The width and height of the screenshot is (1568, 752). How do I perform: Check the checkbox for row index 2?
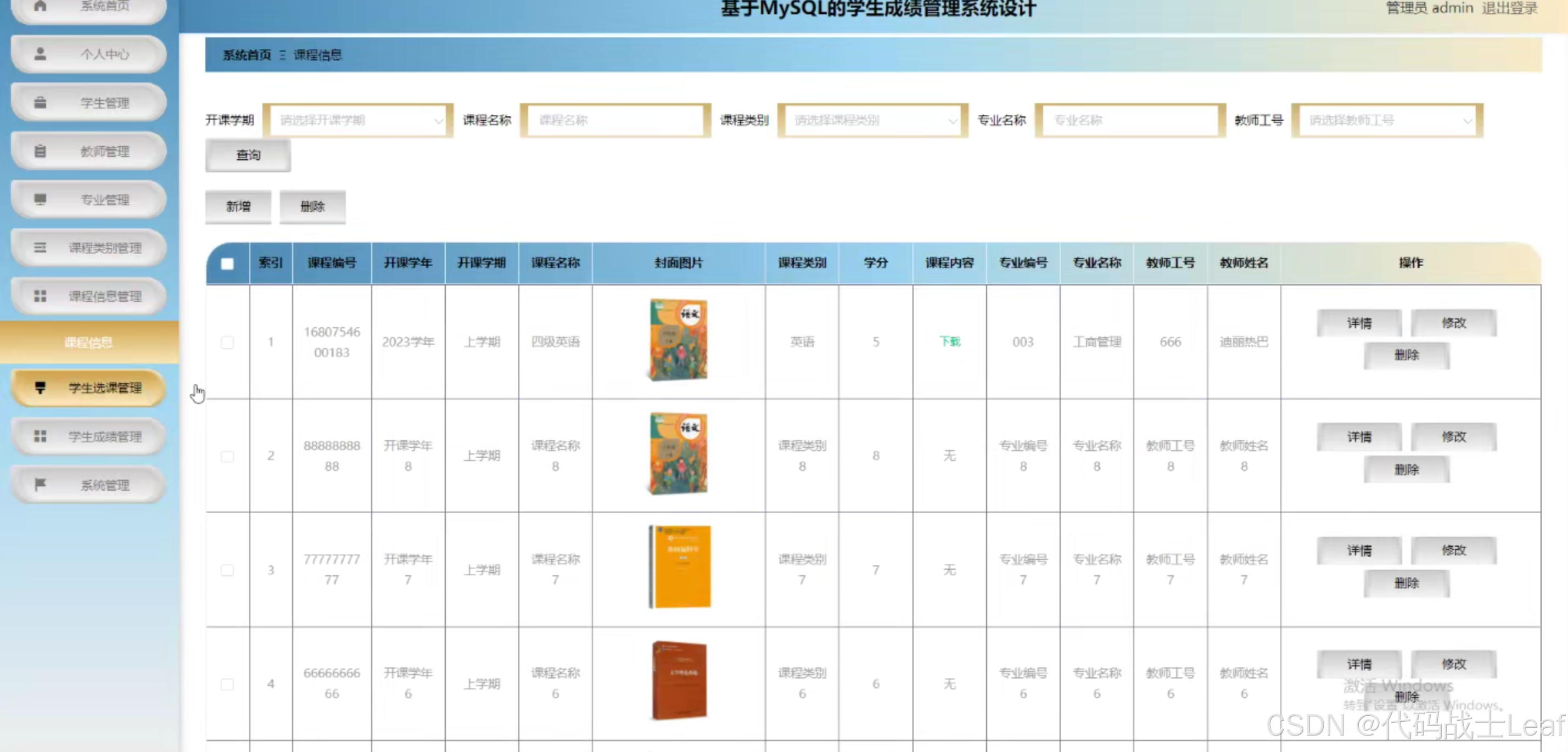point(227,456)
